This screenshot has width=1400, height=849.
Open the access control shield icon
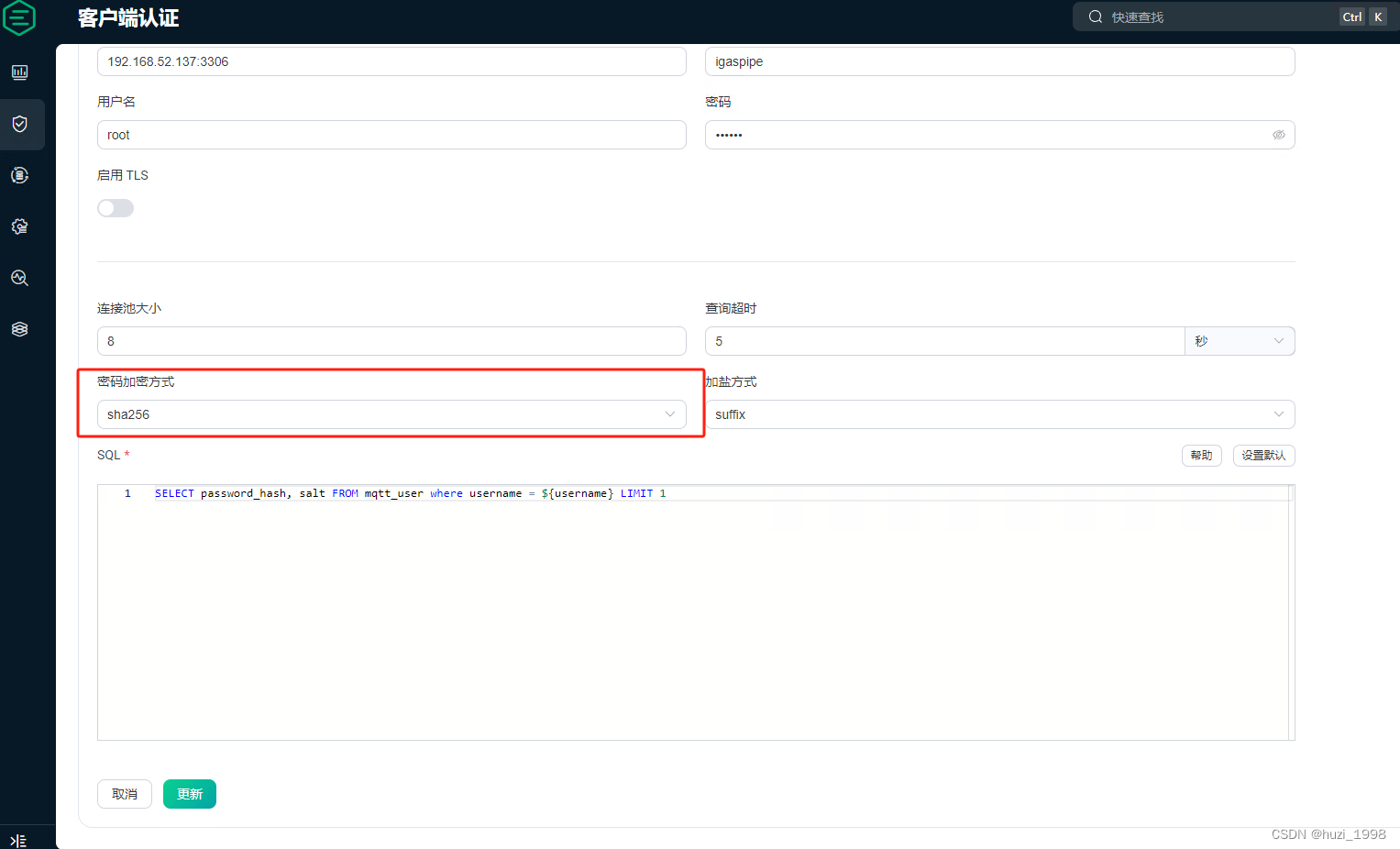coord(20,124)
